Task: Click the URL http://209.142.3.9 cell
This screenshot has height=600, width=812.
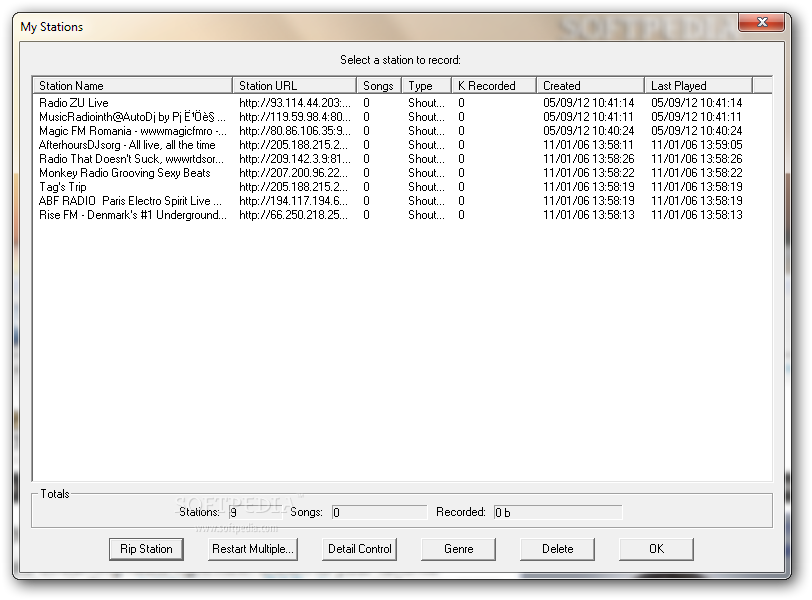Action: tap(295, 159)
